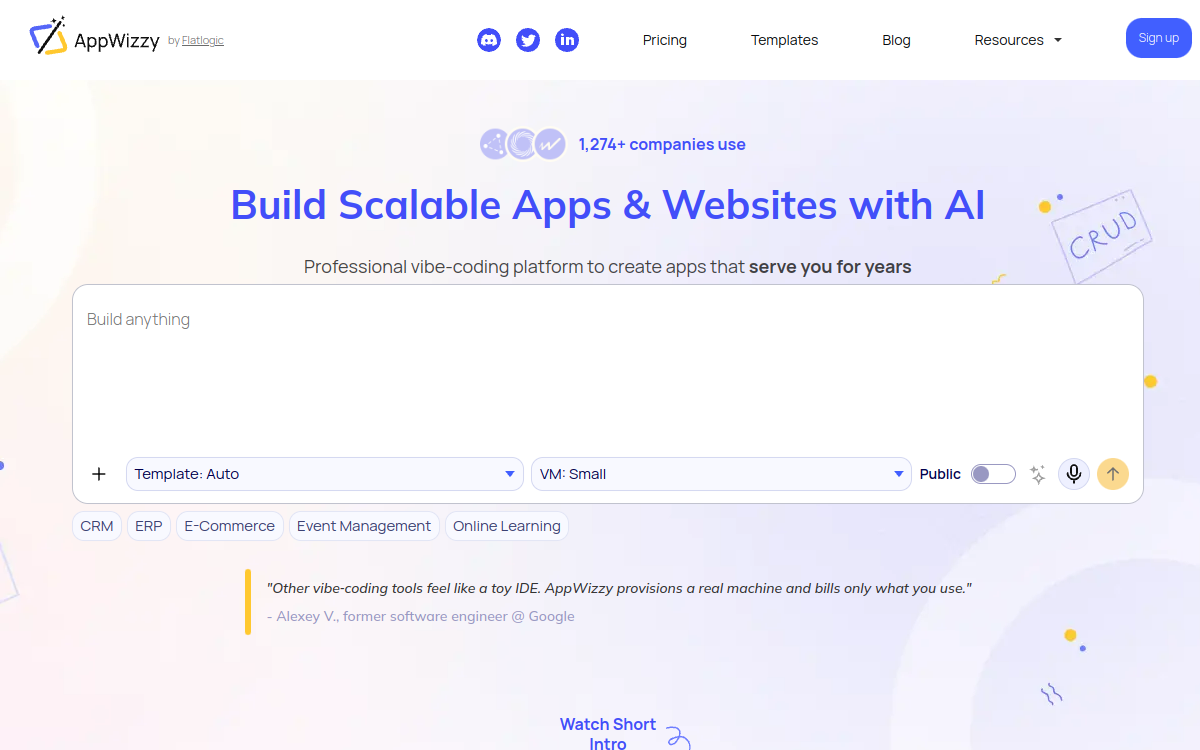
Task: Select the E-Commerce suggestion chip
Action: [x=230, y=526]
